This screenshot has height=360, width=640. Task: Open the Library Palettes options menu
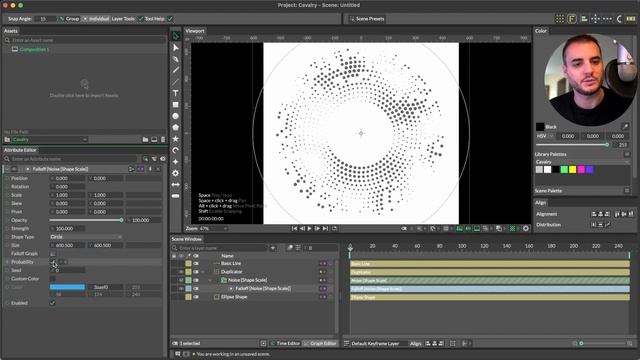tap(627, 154)
